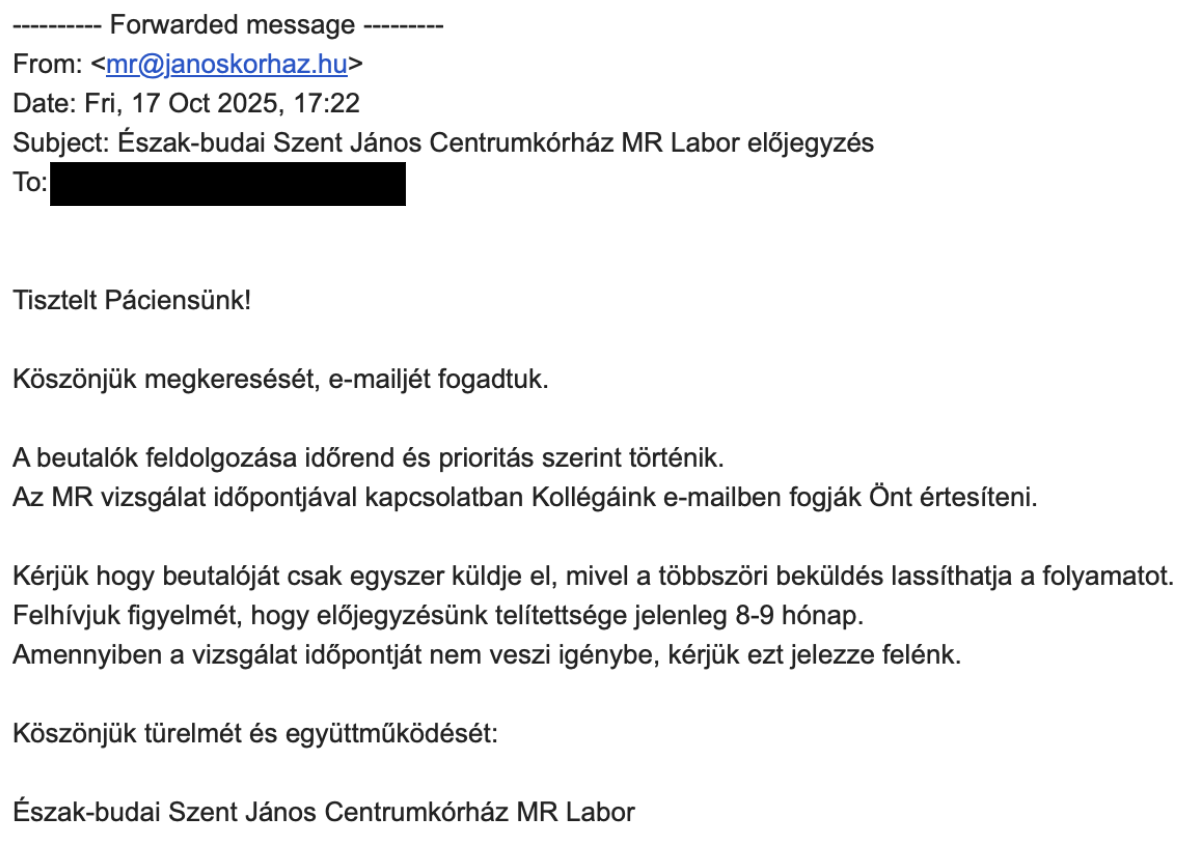Click the subject word 'előjegyzés'
1194x848 pixels.
(x=810, y=143)
